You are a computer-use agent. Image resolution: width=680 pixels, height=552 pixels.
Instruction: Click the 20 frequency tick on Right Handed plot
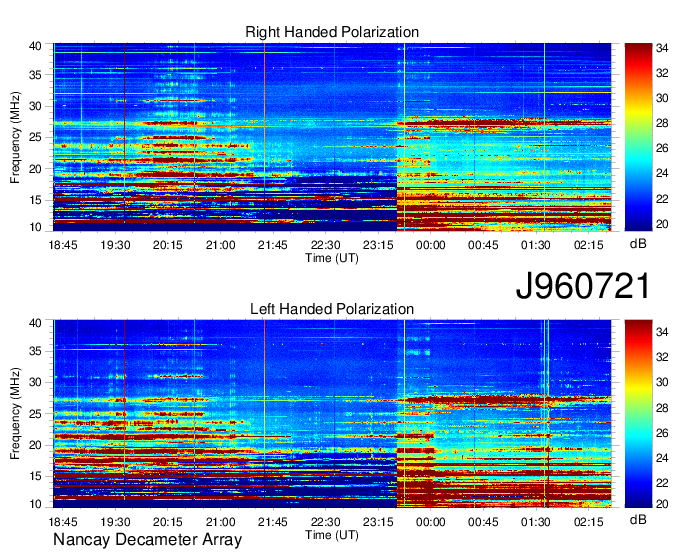click(x=35, y=169)
